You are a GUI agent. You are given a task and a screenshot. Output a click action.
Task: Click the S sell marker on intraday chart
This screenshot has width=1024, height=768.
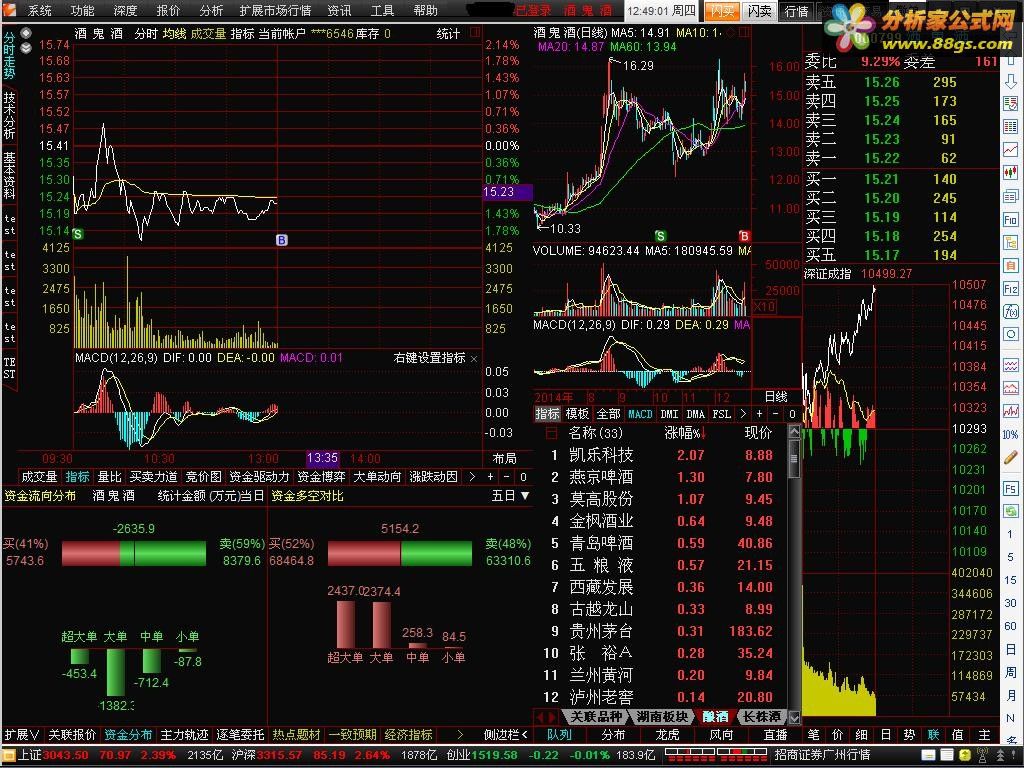78,234
